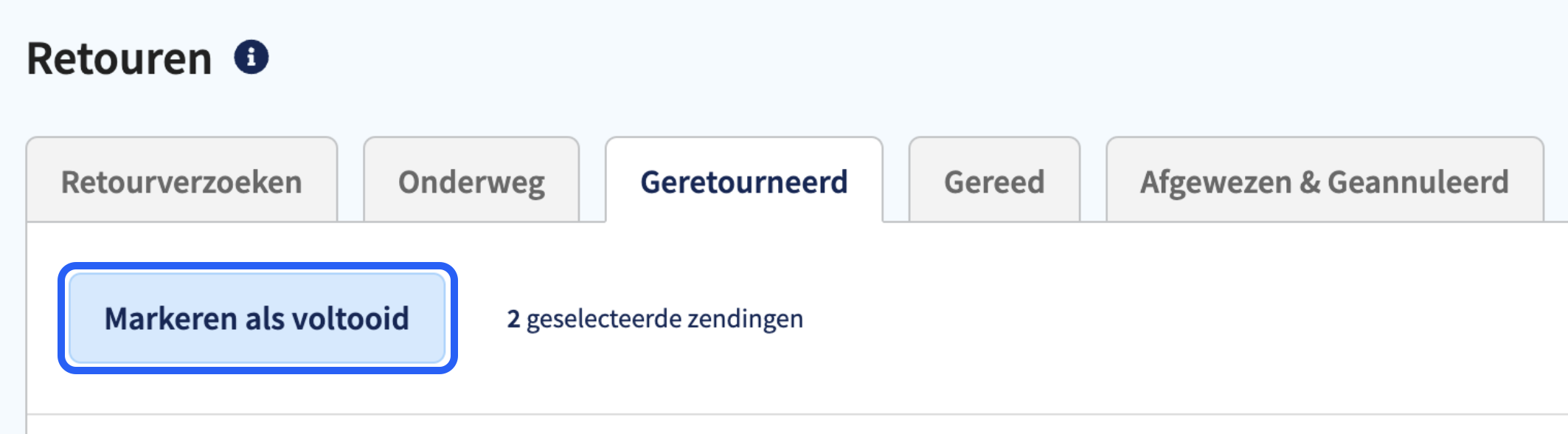Show the Afgewezen & Geannuleerd tab
The width and height of the screenshot is (1568, 434).
pyautogui.click(x=1325, y=179)
